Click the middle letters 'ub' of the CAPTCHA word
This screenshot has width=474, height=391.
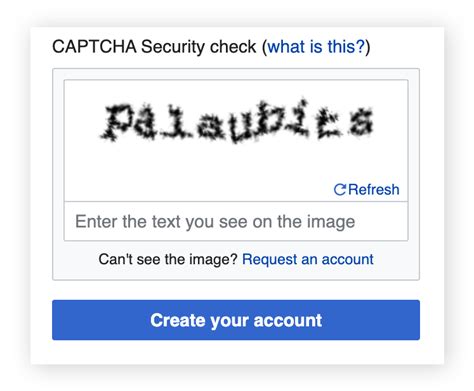[x=254, y=123]
